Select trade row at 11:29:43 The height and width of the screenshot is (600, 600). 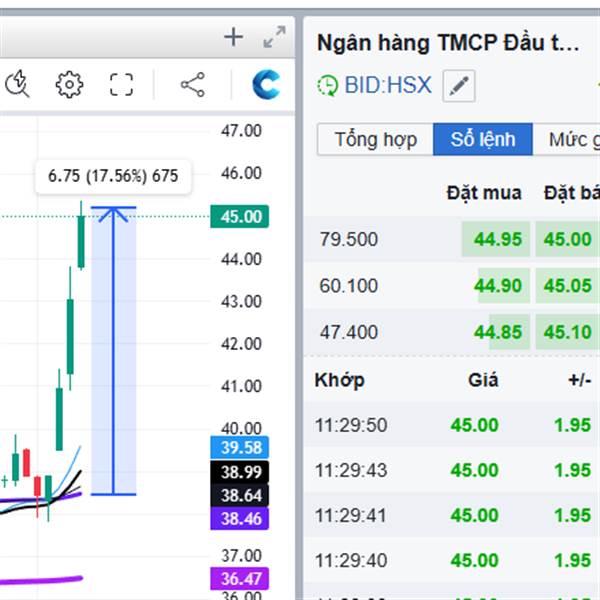click(x=452, y=470)
